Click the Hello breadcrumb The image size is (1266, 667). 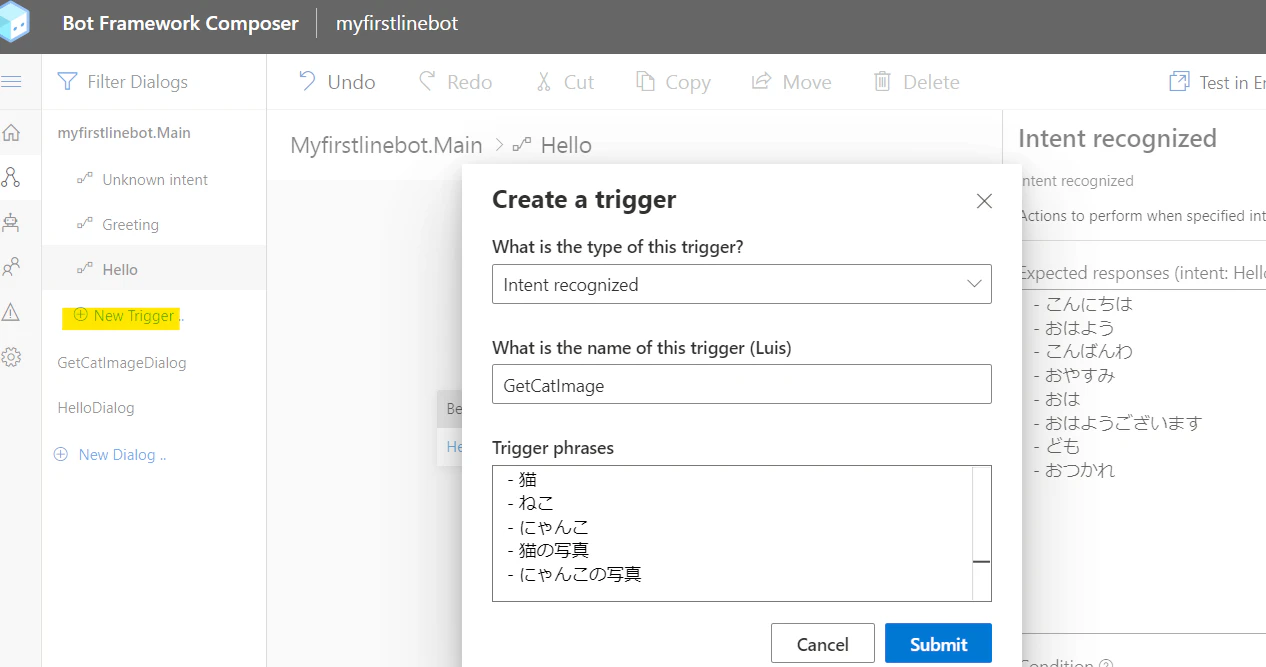[566, 145]
